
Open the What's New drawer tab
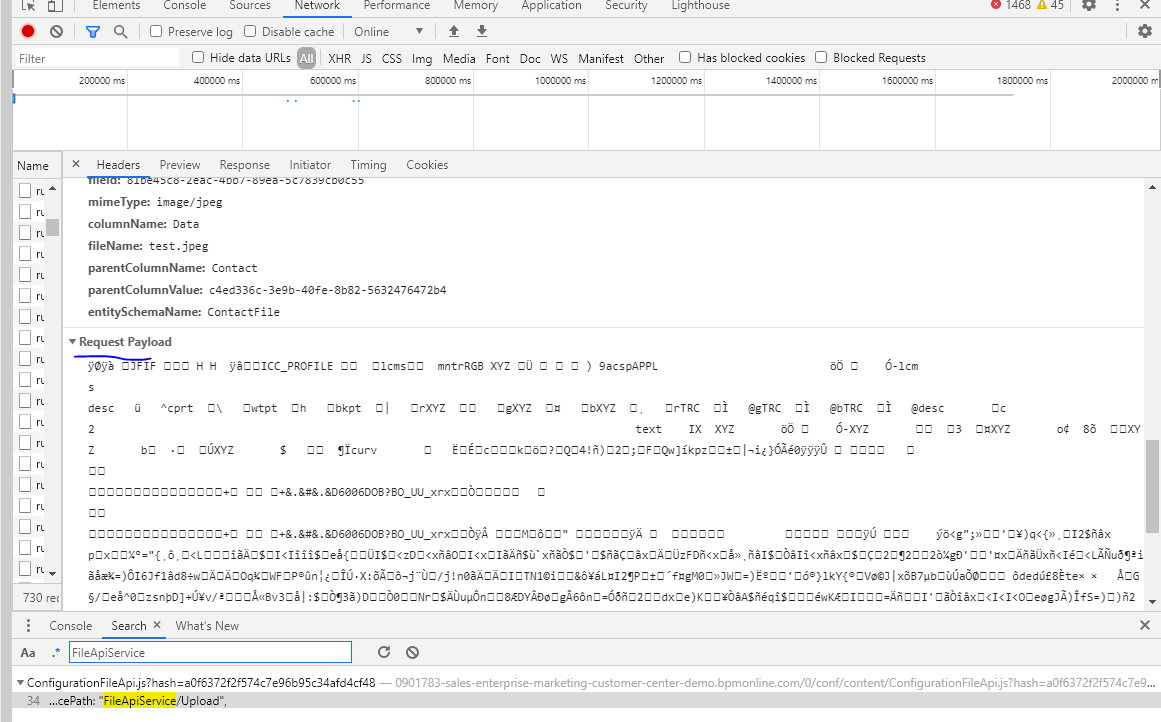tap(206, 625)
